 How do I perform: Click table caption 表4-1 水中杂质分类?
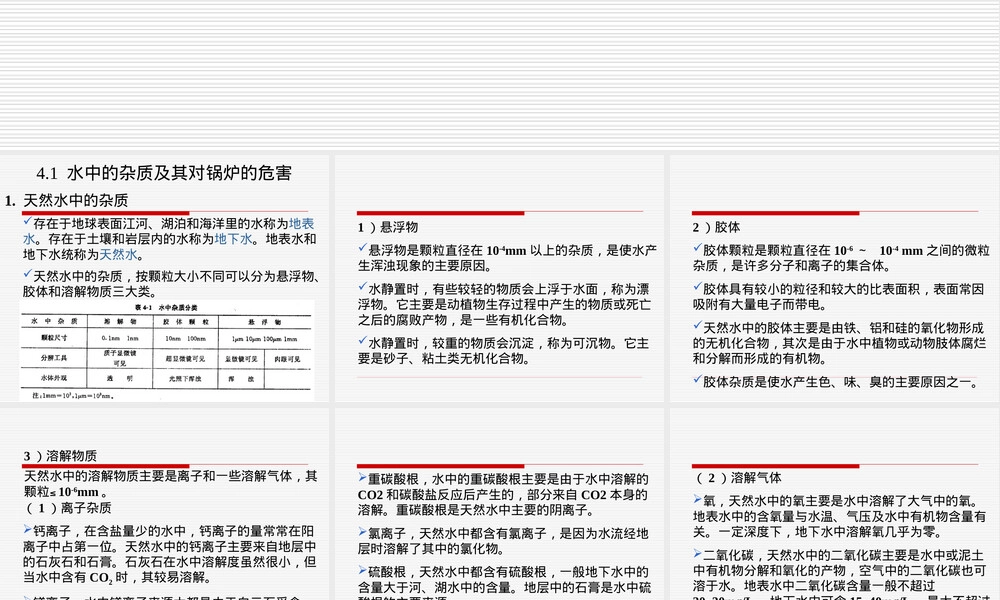[166, 307]
